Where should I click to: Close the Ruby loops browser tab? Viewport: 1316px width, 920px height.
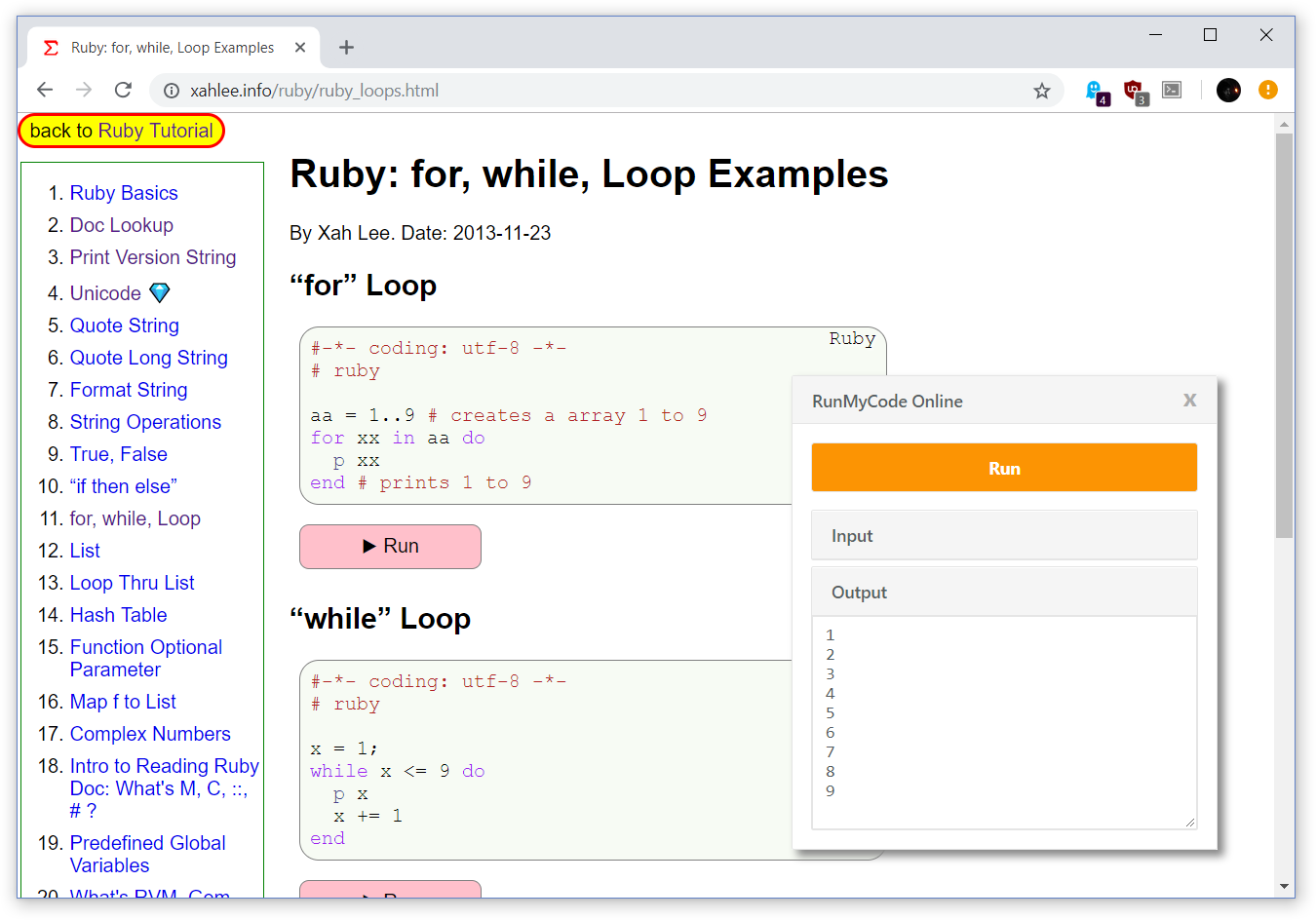[300, 47]
